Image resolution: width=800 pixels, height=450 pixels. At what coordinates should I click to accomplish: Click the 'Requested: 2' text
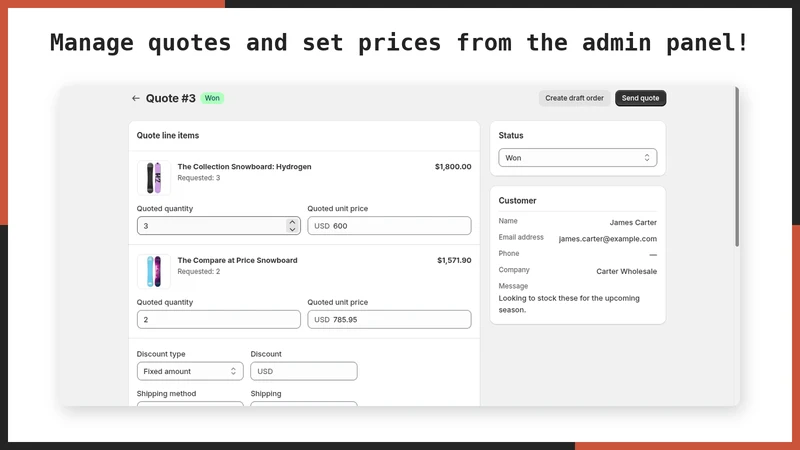pos(198,271)
